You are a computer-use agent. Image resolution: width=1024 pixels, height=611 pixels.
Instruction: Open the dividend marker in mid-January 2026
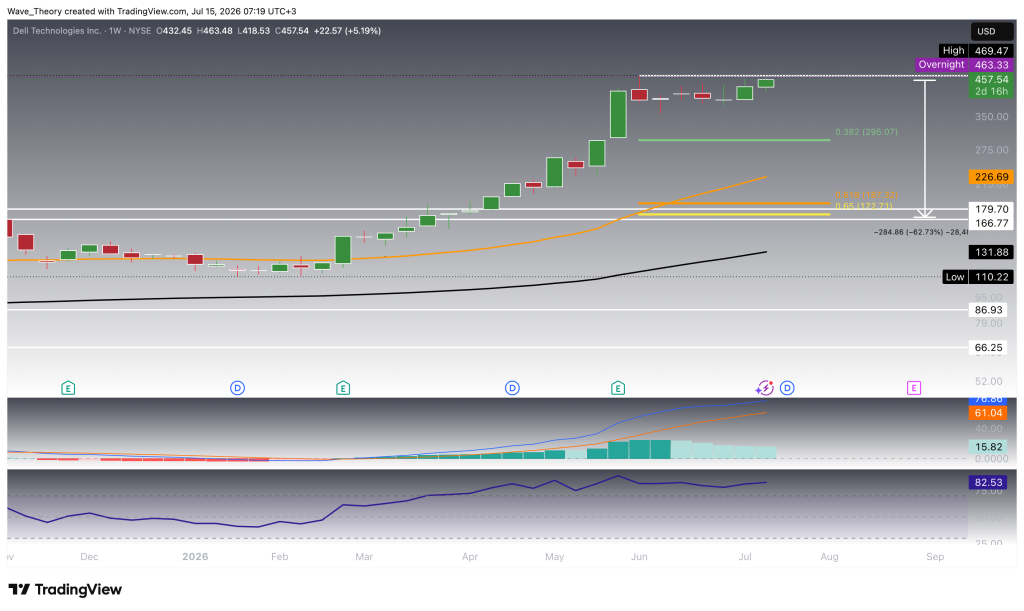(x=238, y=388)
